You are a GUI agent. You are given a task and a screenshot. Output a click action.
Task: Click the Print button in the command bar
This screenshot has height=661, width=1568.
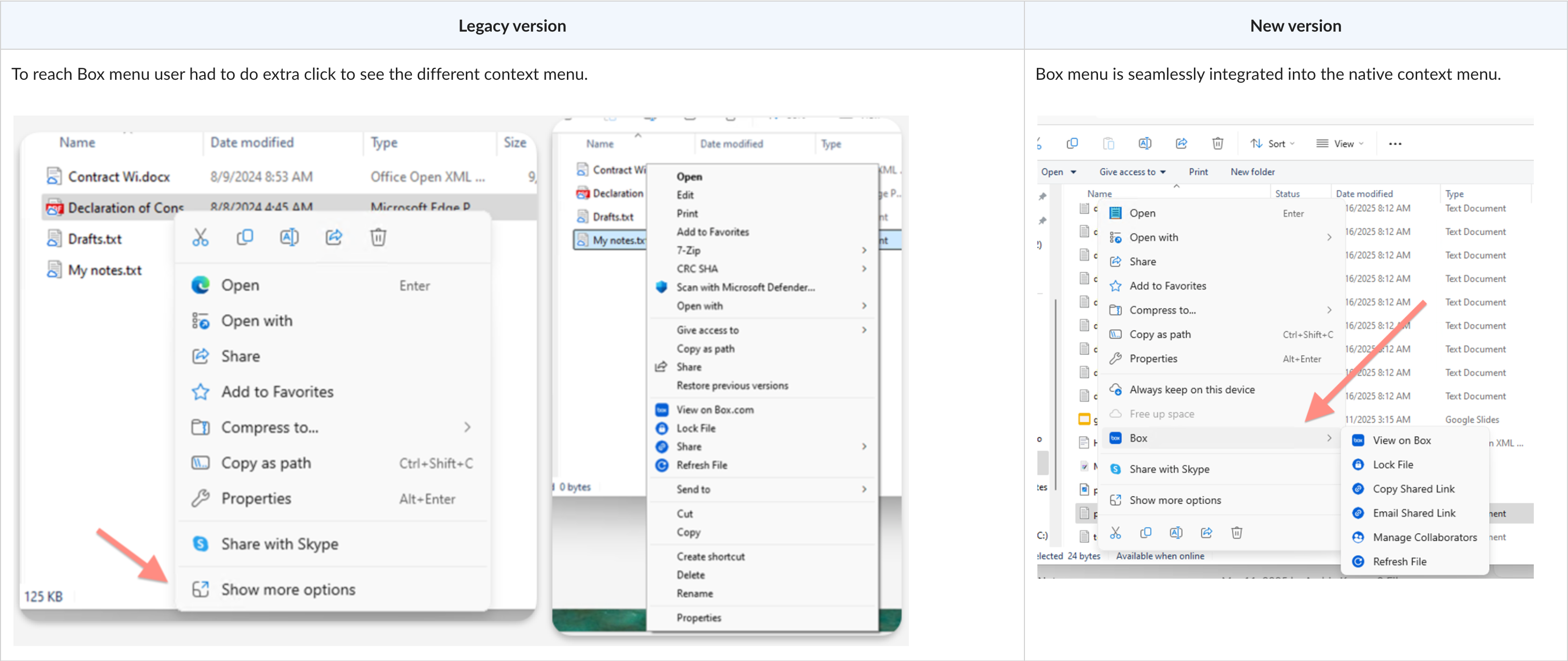tap(1198, 171)
